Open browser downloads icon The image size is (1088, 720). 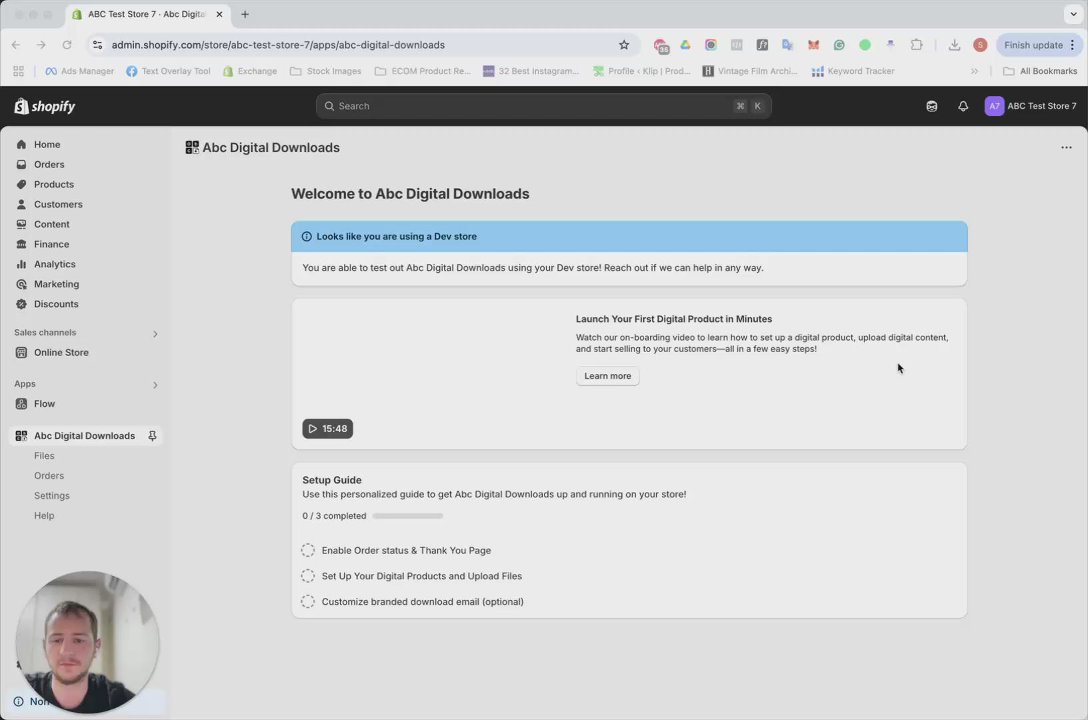[955, 45]
